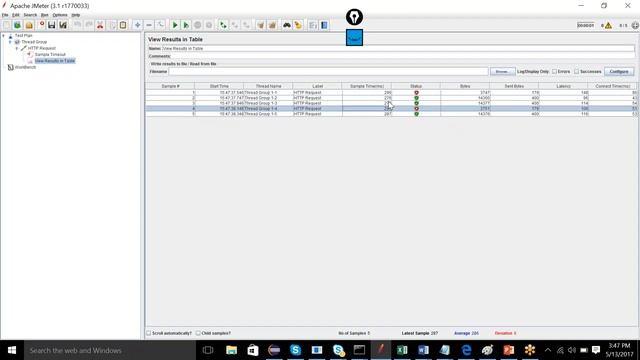Click the Name input field
640x360 pixels.
coord(398,49)
